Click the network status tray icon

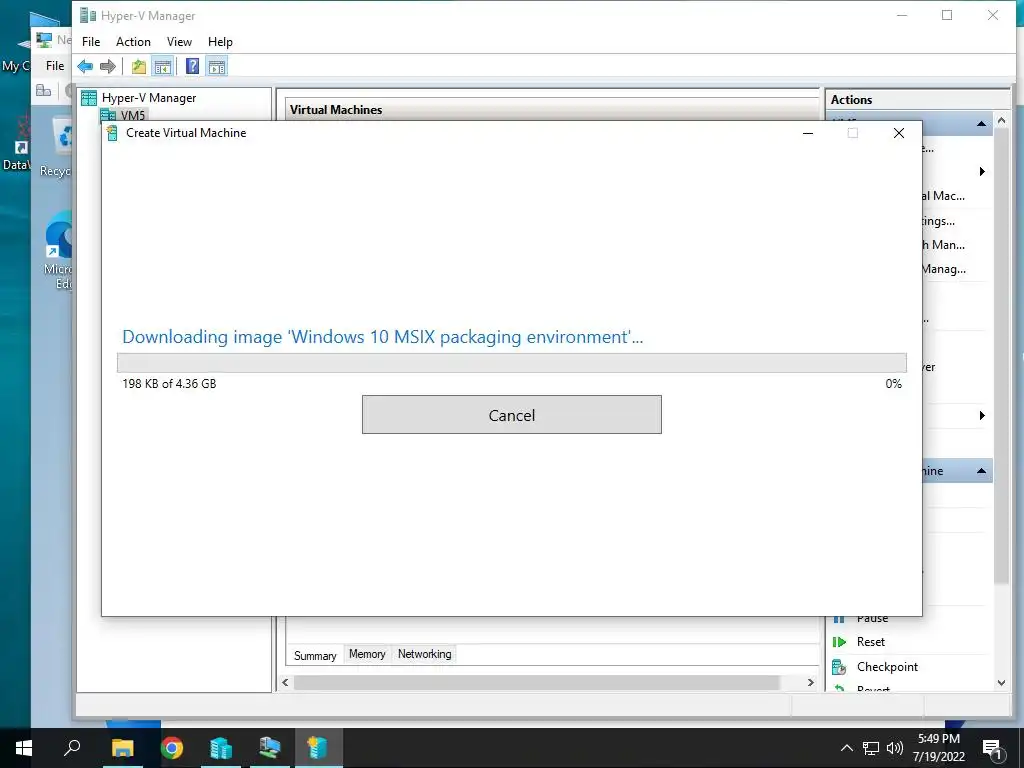(871, 748)
